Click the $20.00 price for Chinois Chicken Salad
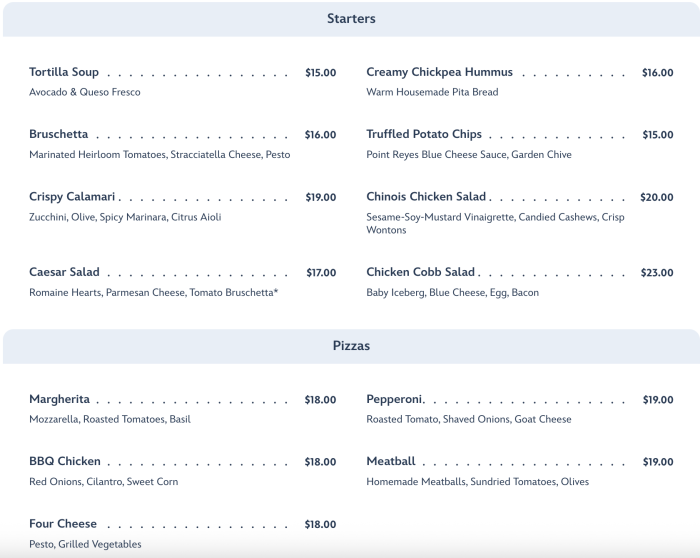 [x=657, y=197]
